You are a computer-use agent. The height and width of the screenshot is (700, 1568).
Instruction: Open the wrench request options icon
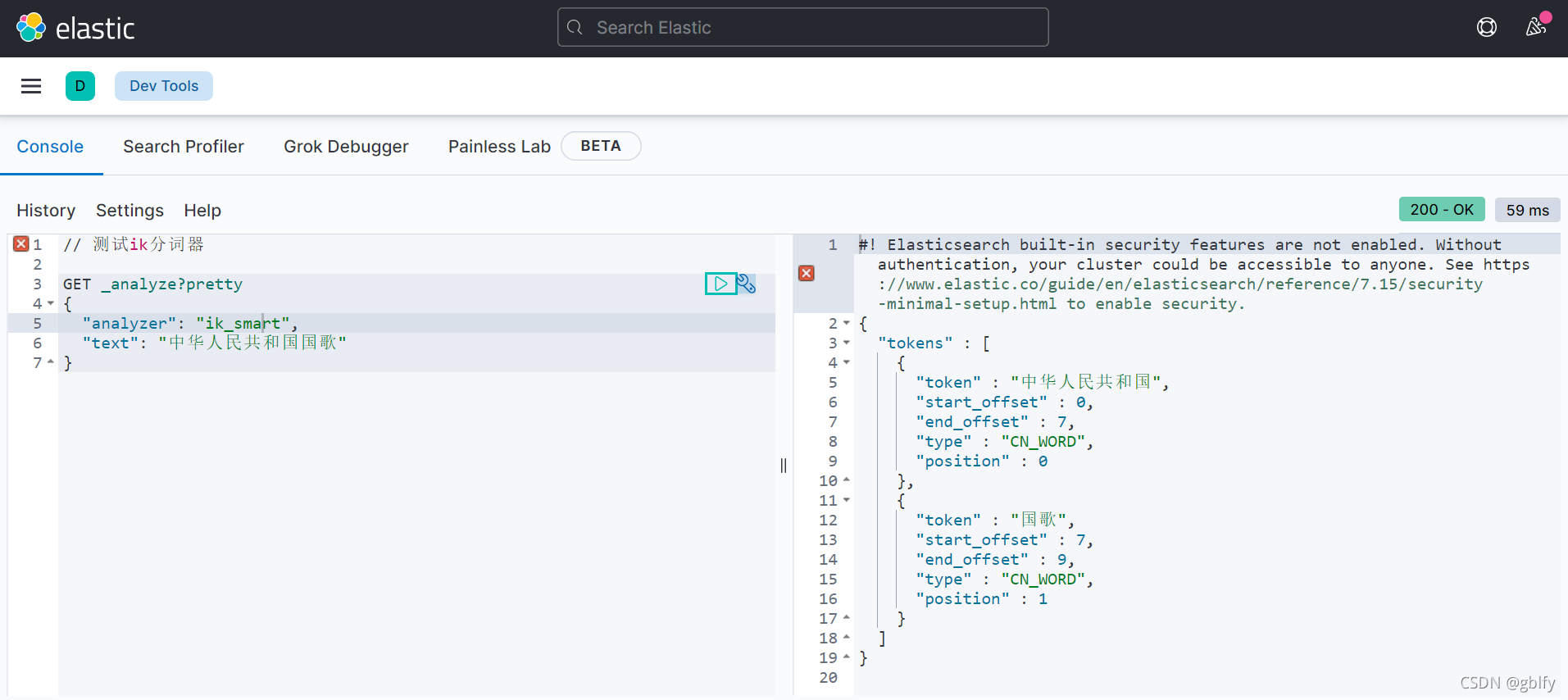[746, 284]
